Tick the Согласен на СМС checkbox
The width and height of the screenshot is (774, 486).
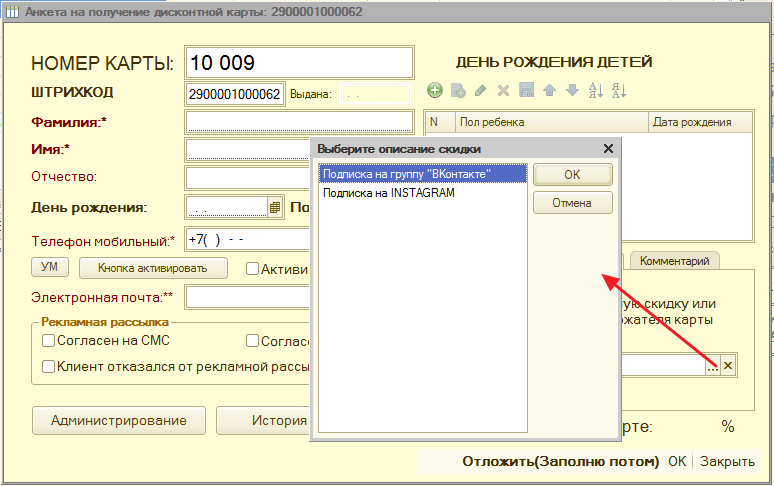click(x=48, y=340)
